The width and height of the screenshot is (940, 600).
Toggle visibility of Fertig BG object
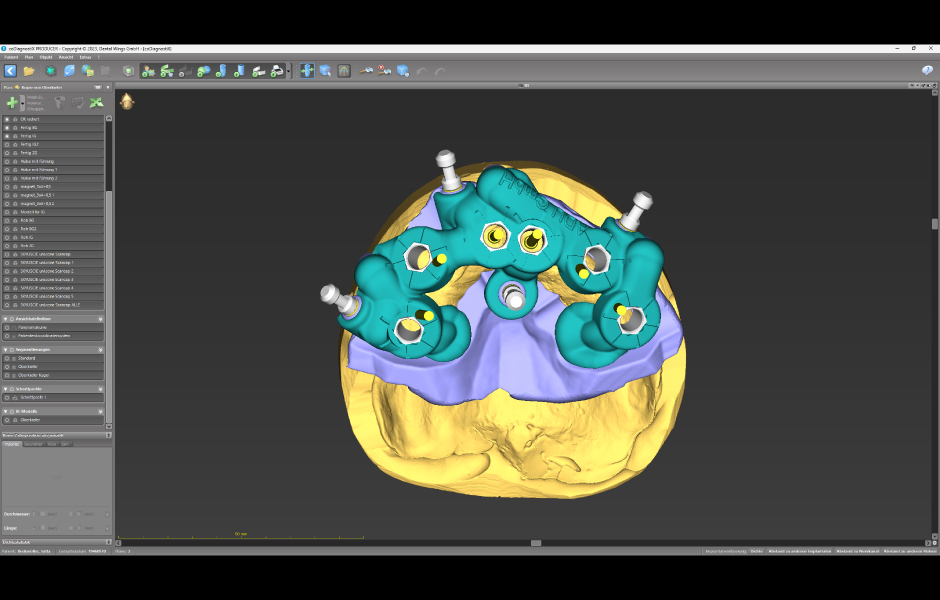(7, 128)
